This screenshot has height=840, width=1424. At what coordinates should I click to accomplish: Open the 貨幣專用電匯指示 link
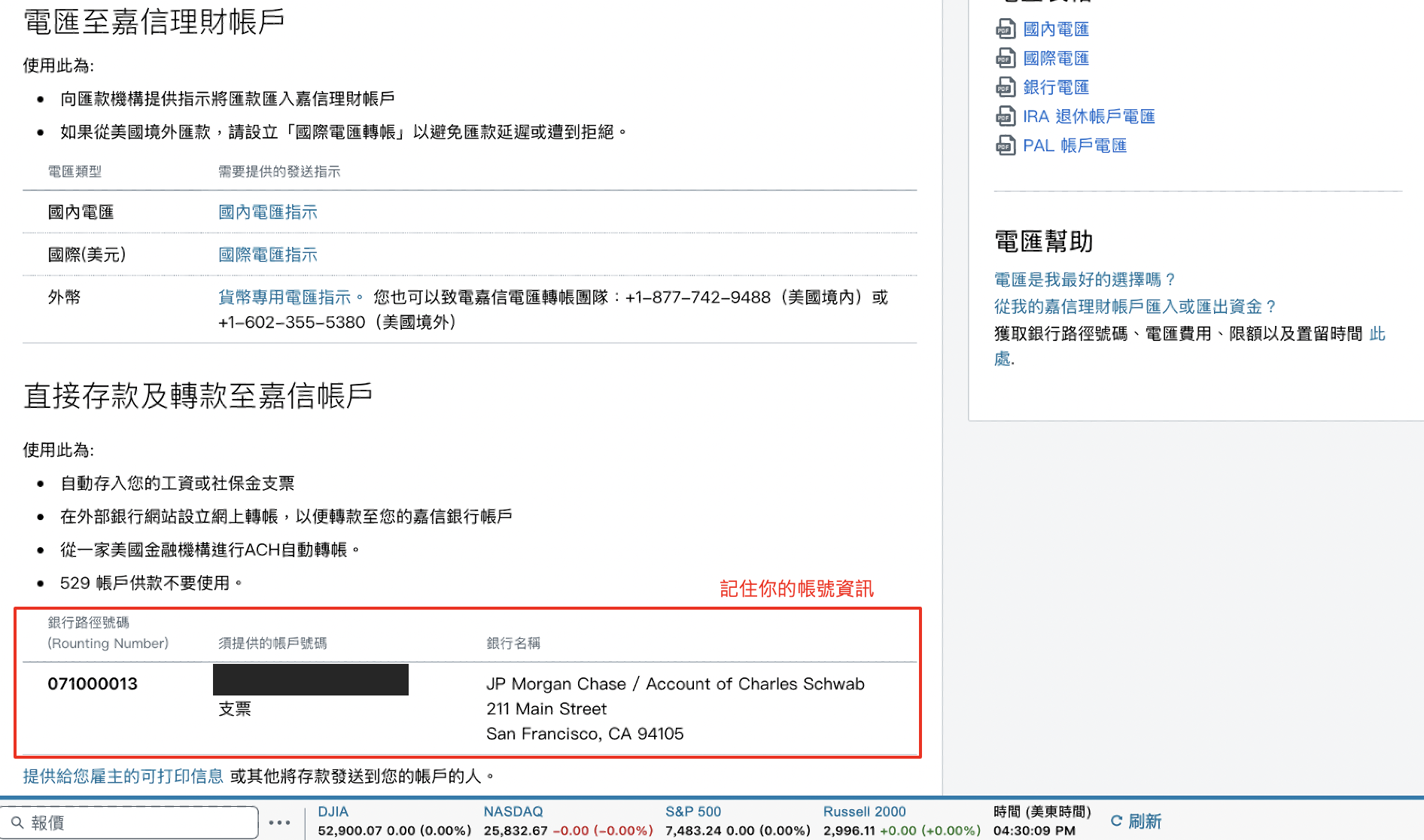pyautogui.click(x=284, y=297)
